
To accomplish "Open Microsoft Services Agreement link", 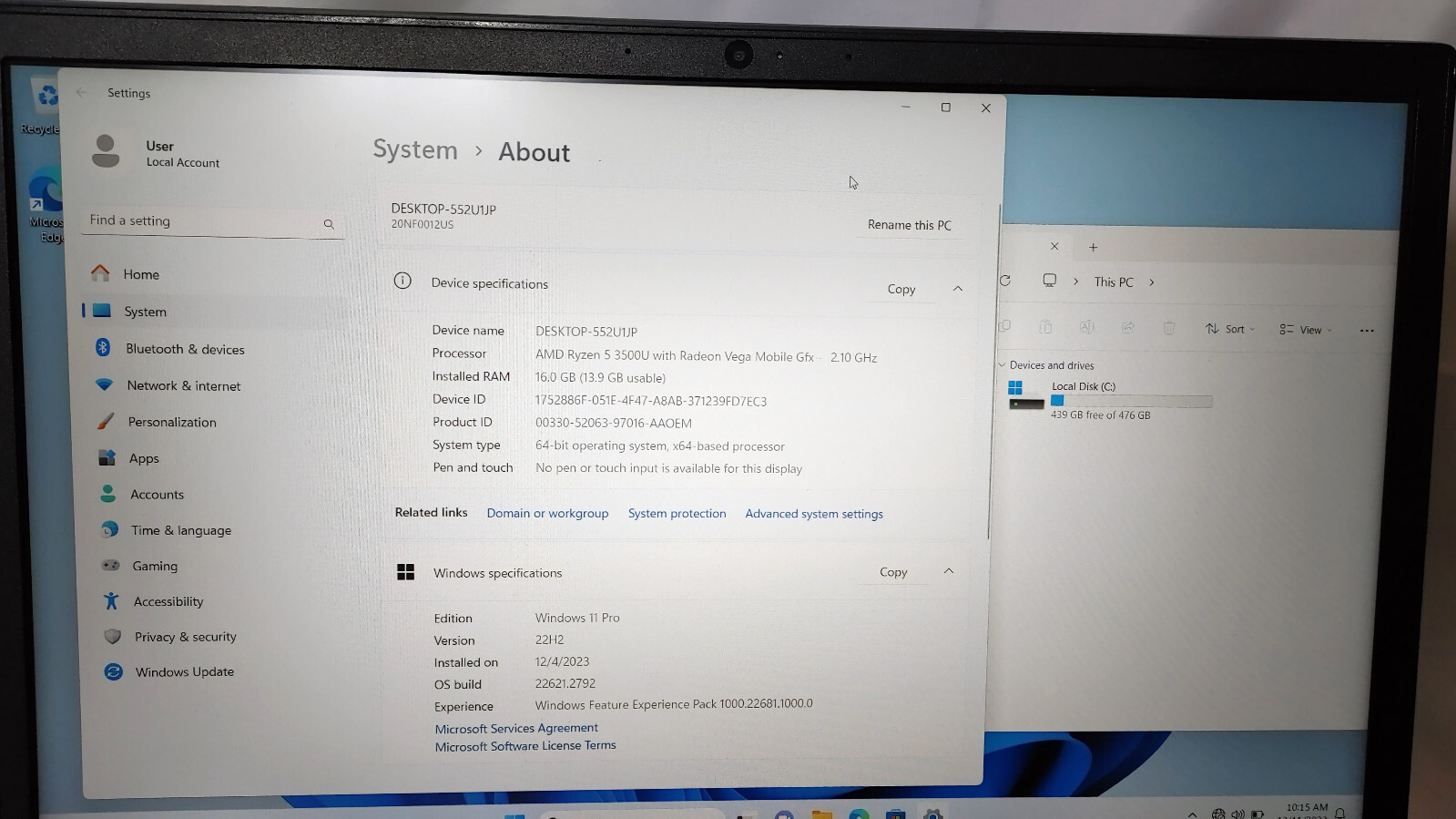I will pyautogui.click(x=516, y=729).
